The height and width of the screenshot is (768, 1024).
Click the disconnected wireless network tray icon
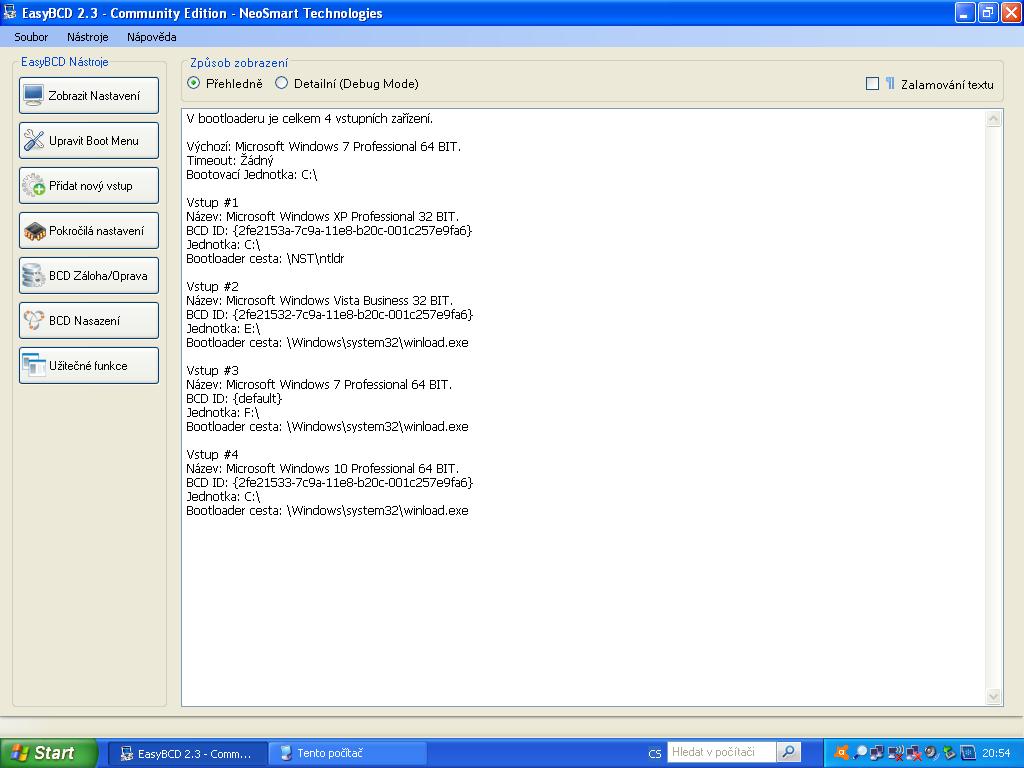point(896,753)
